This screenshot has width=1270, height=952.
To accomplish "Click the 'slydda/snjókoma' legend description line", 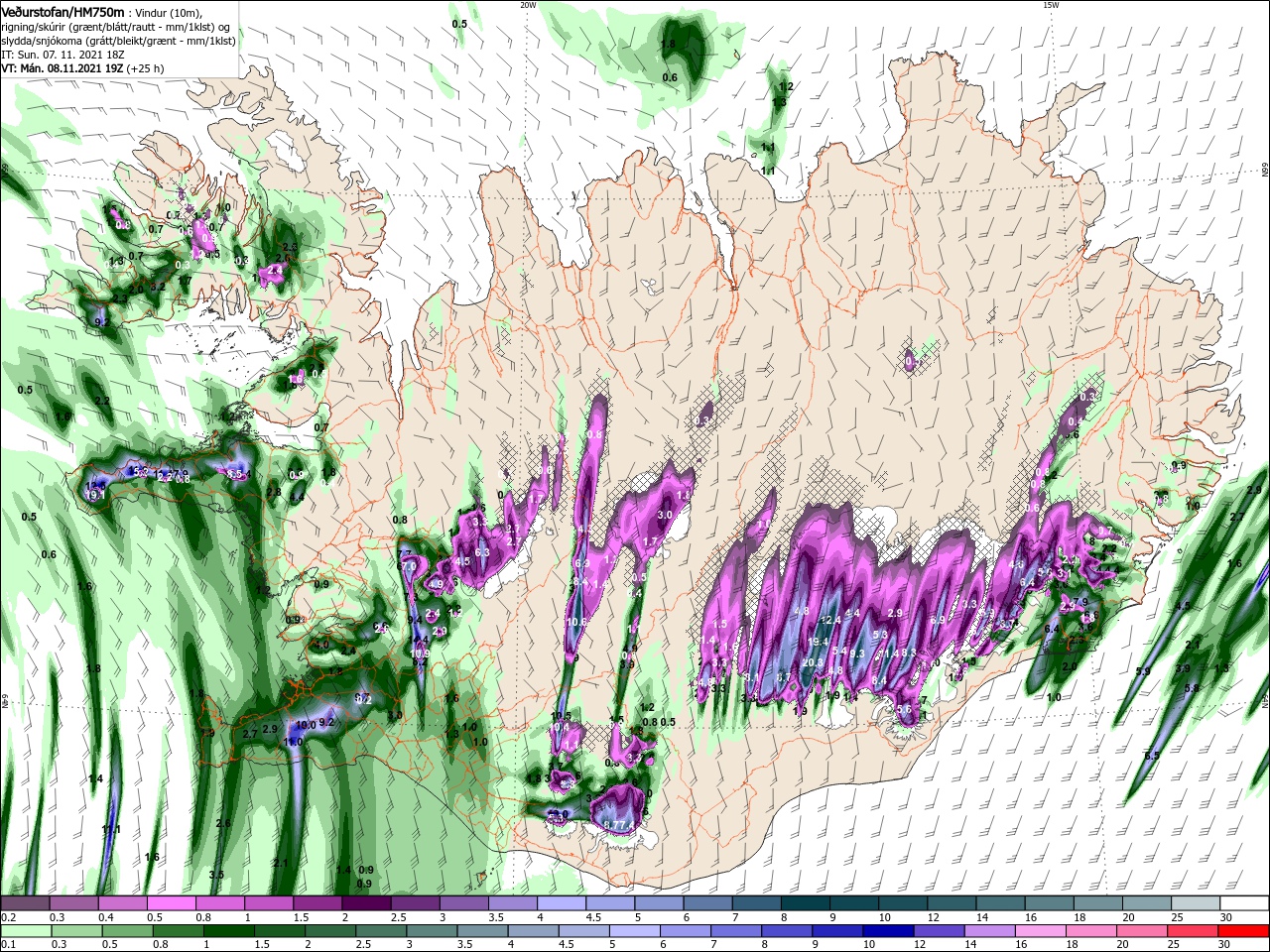I will point(116,41).
